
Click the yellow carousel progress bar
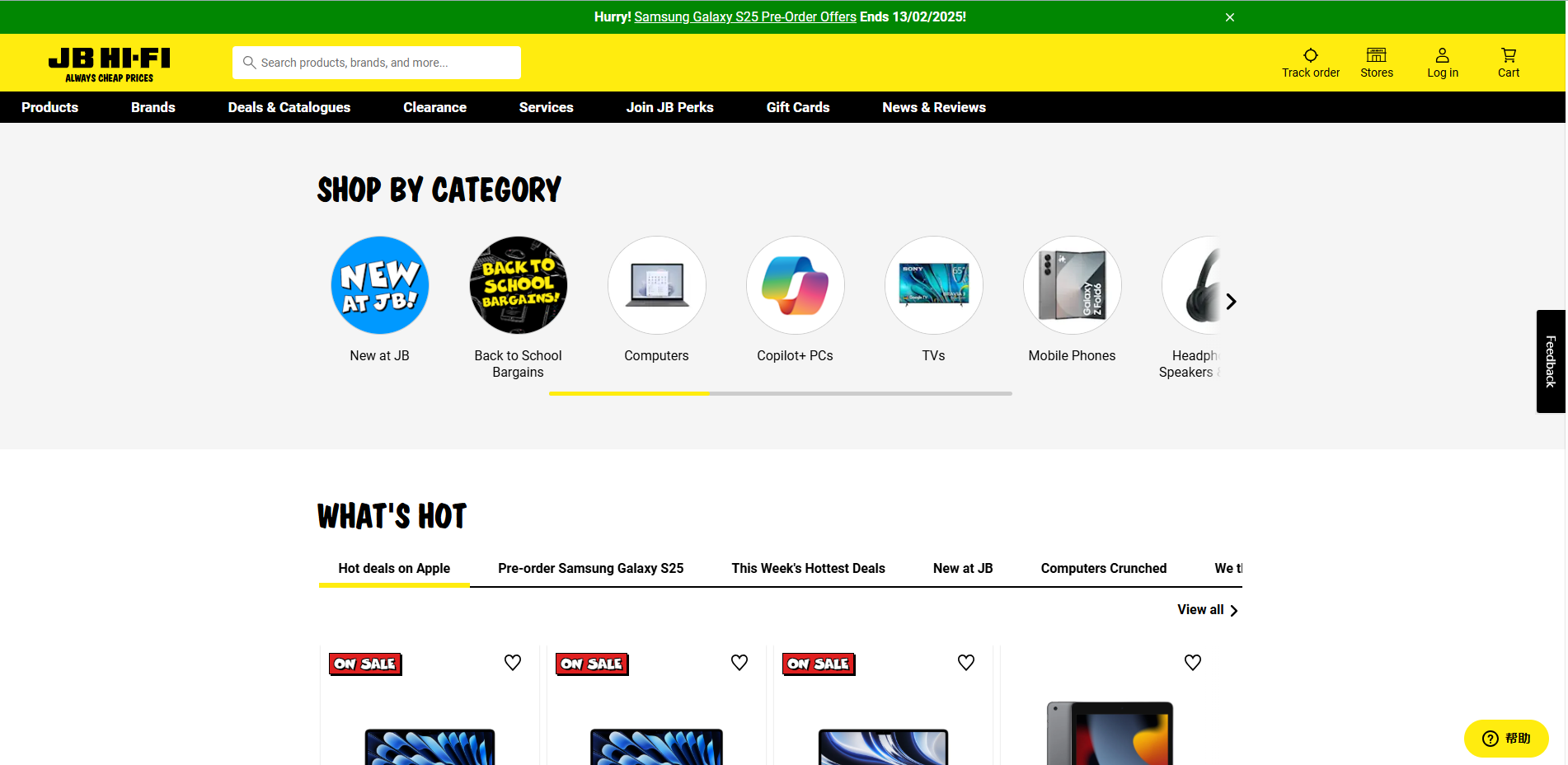pos(629,393)
